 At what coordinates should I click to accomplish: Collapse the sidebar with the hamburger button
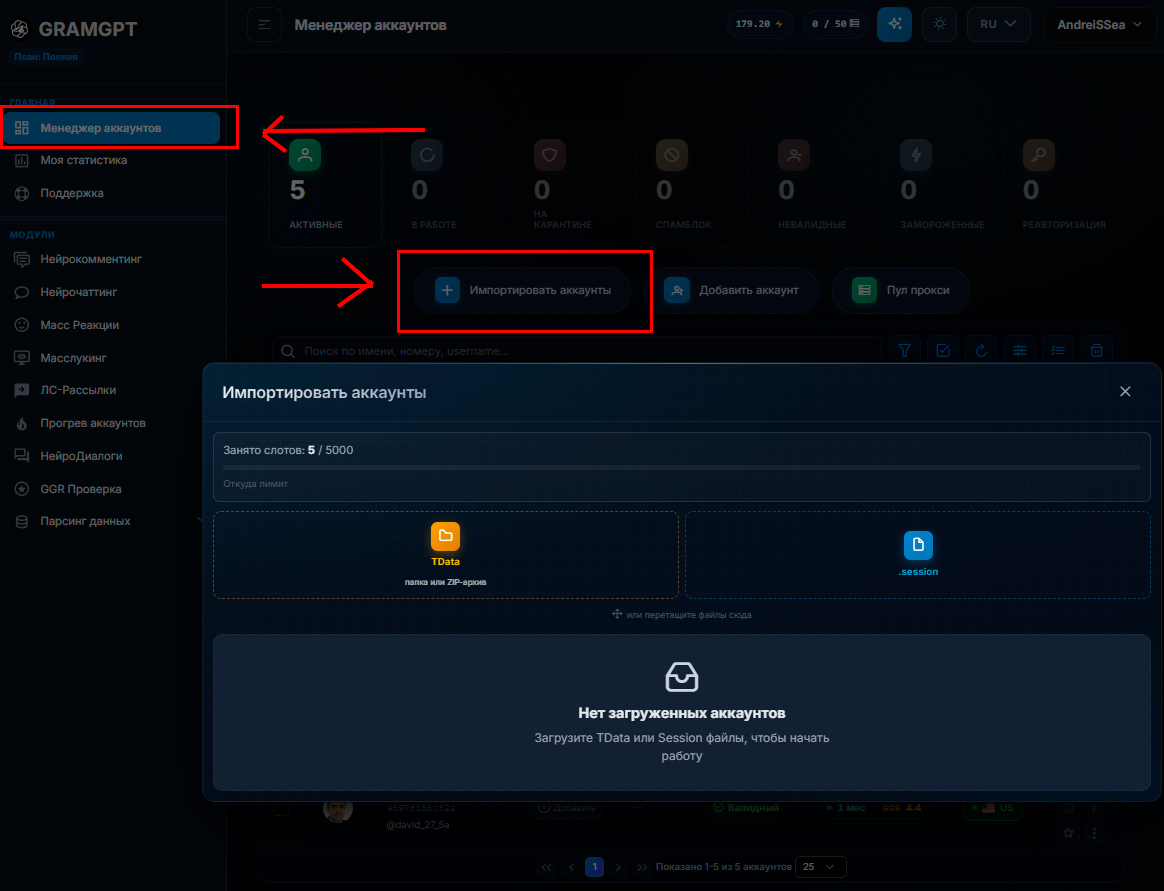click(x=264, y=25)
